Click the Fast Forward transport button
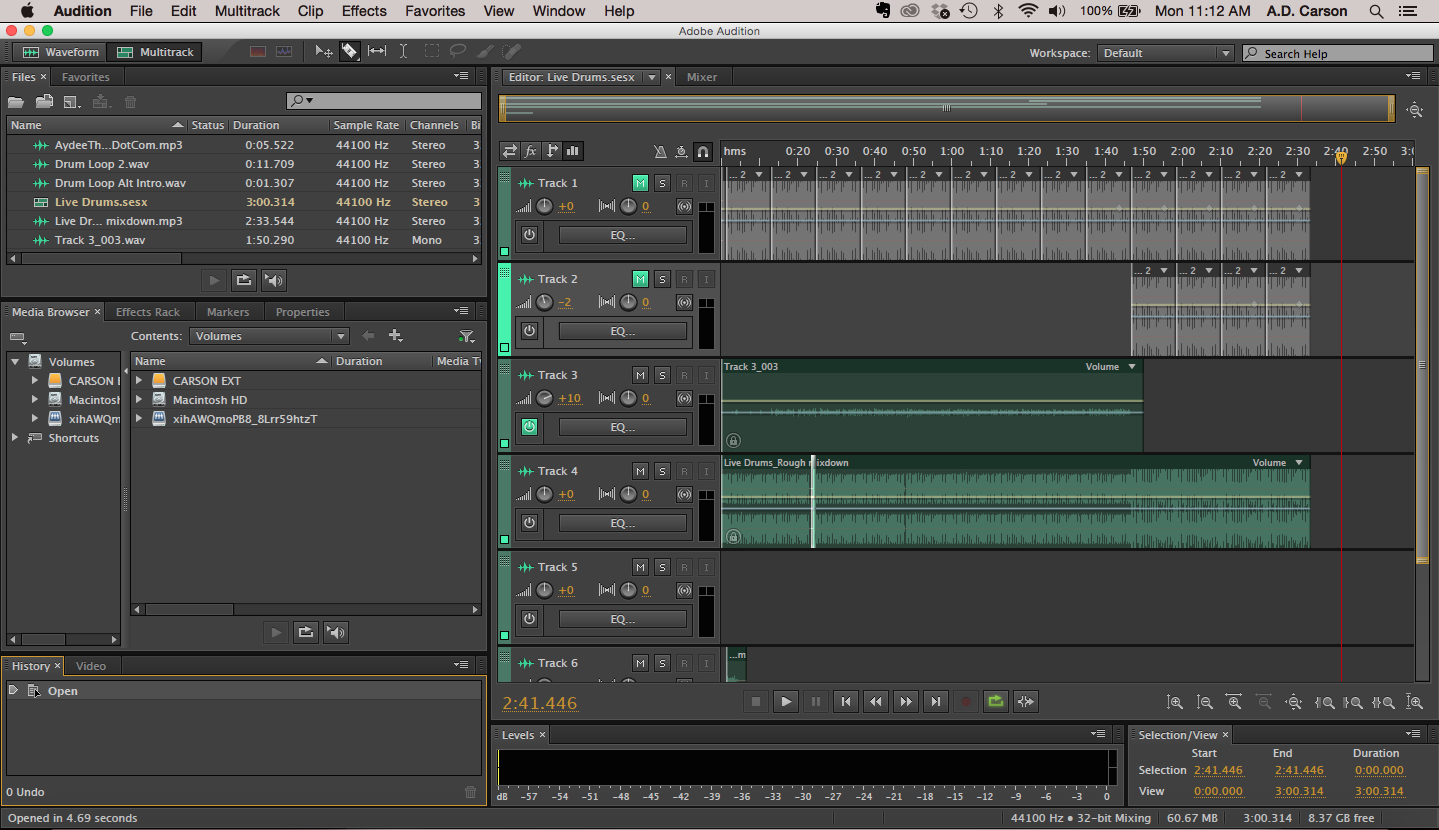Screen dimensions: 1439x830 905,702
